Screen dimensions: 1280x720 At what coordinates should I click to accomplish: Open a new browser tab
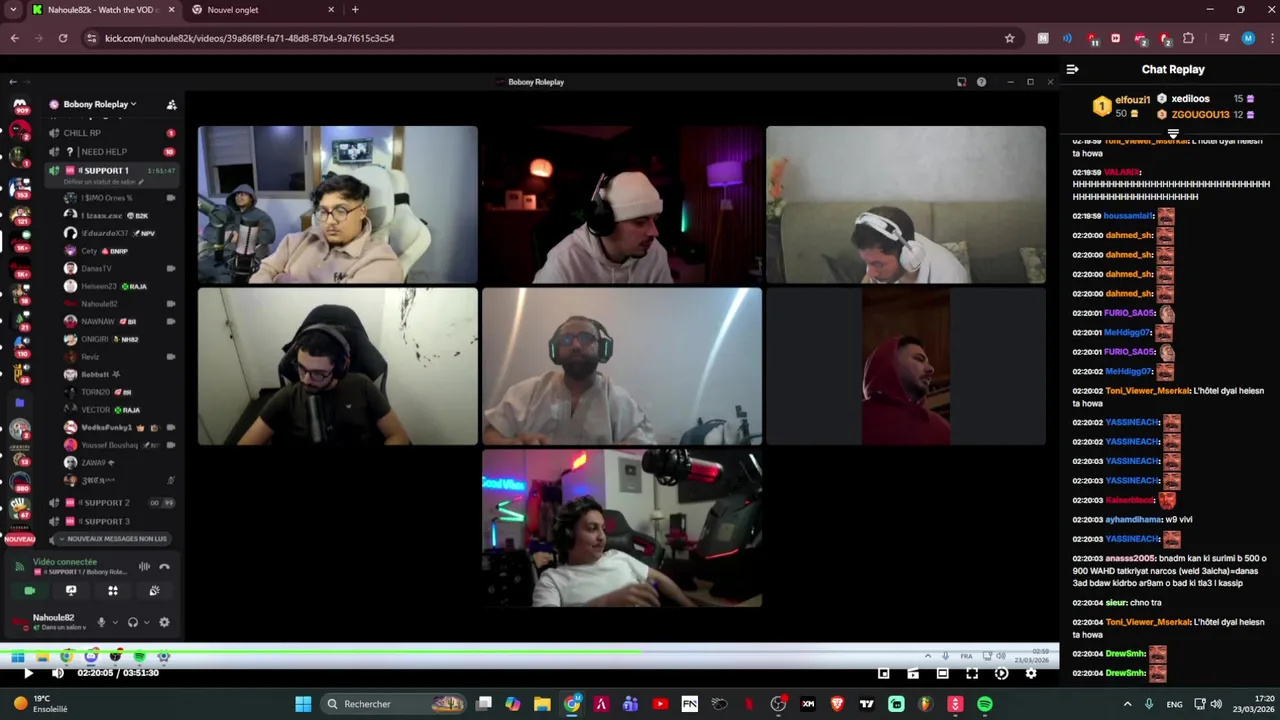(x=354, y=10)
